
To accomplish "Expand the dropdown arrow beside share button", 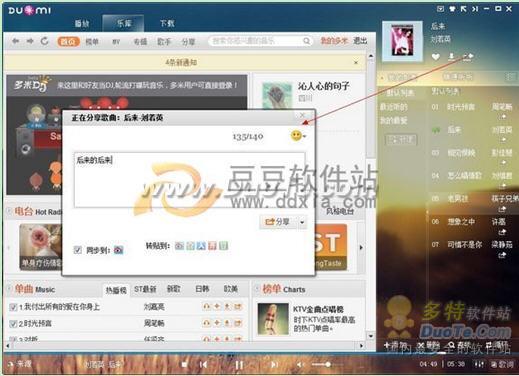I will point(302,222).
